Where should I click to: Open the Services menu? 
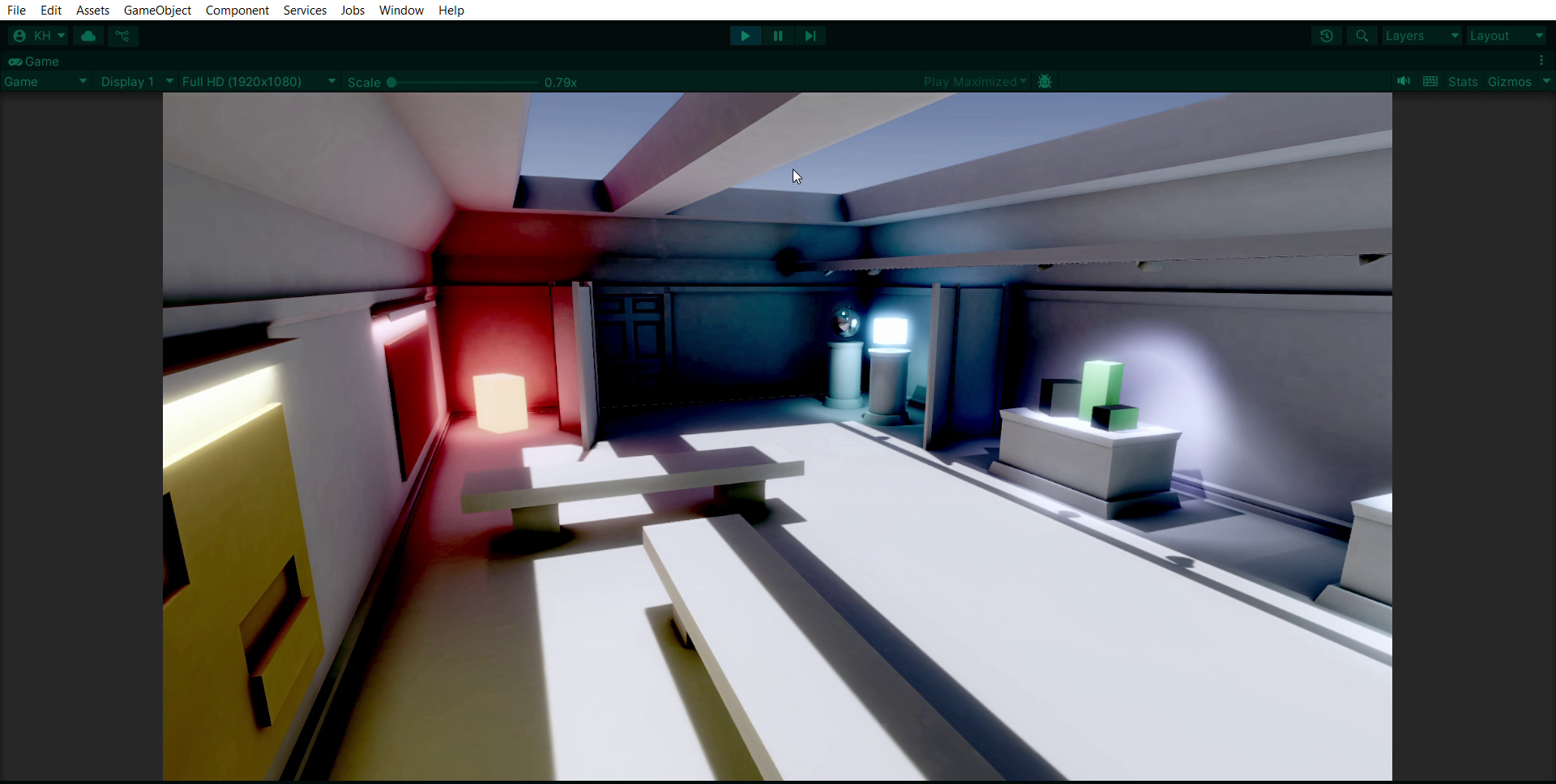click(305, 10)
